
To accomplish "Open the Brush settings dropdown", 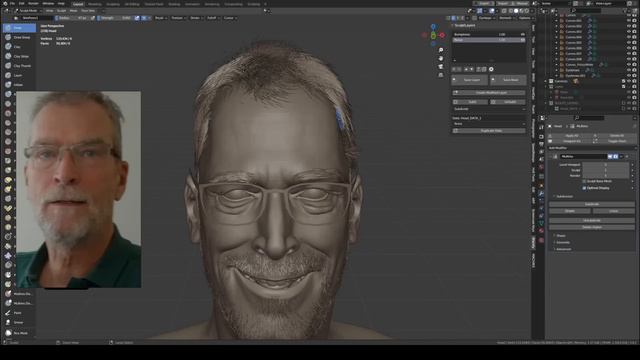I will pyautogui.click(x=160, y=18).
